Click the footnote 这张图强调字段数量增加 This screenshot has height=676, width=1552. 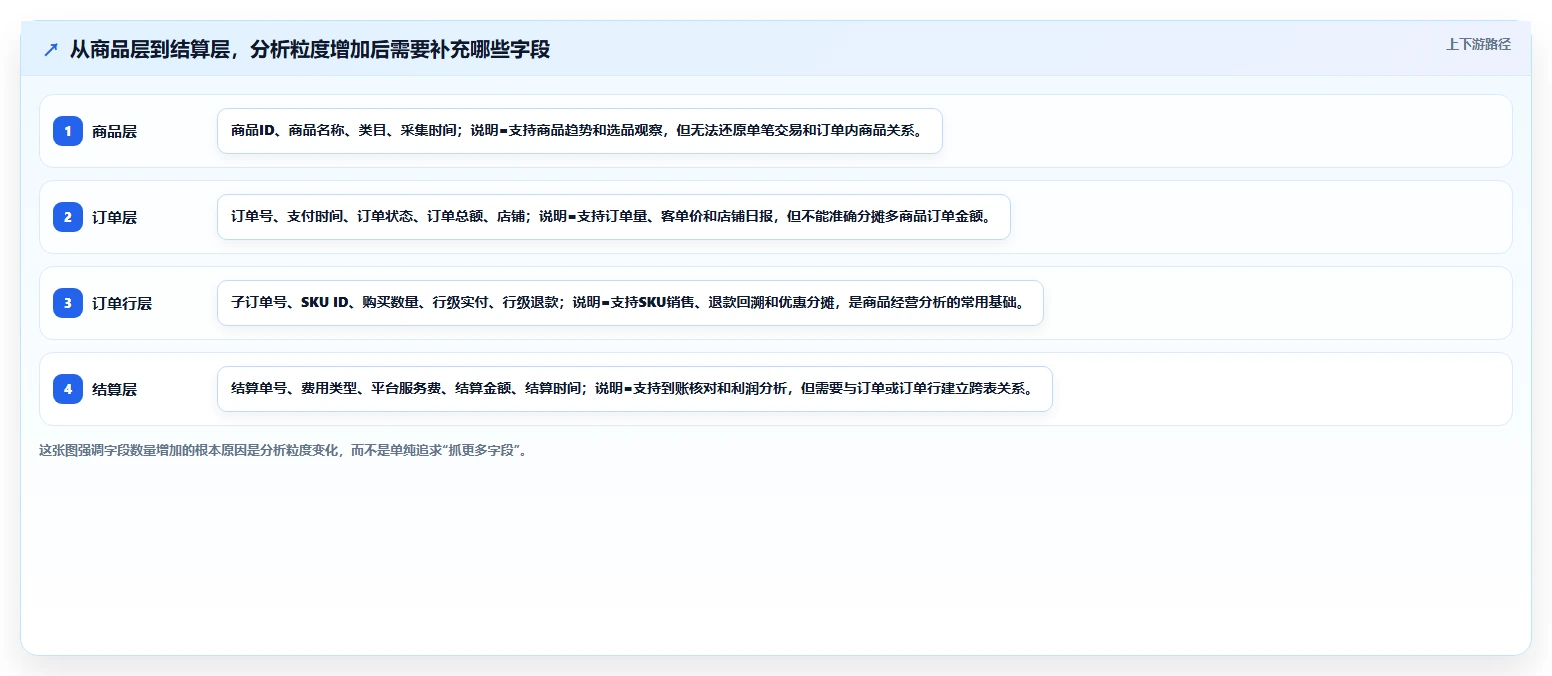[x=286, y=450]
